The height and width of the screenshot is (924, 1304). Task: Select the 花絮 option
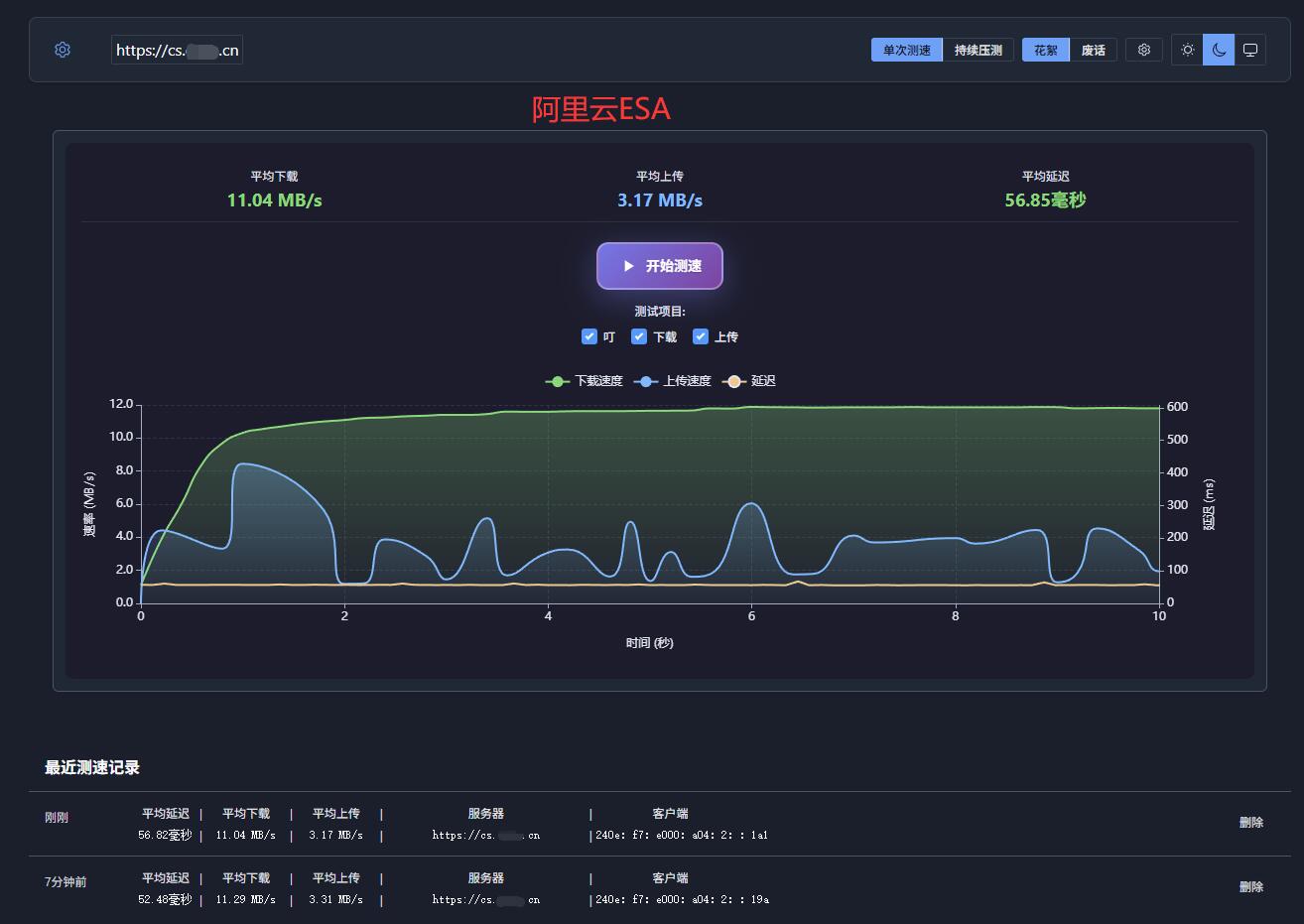(1046, 50)
